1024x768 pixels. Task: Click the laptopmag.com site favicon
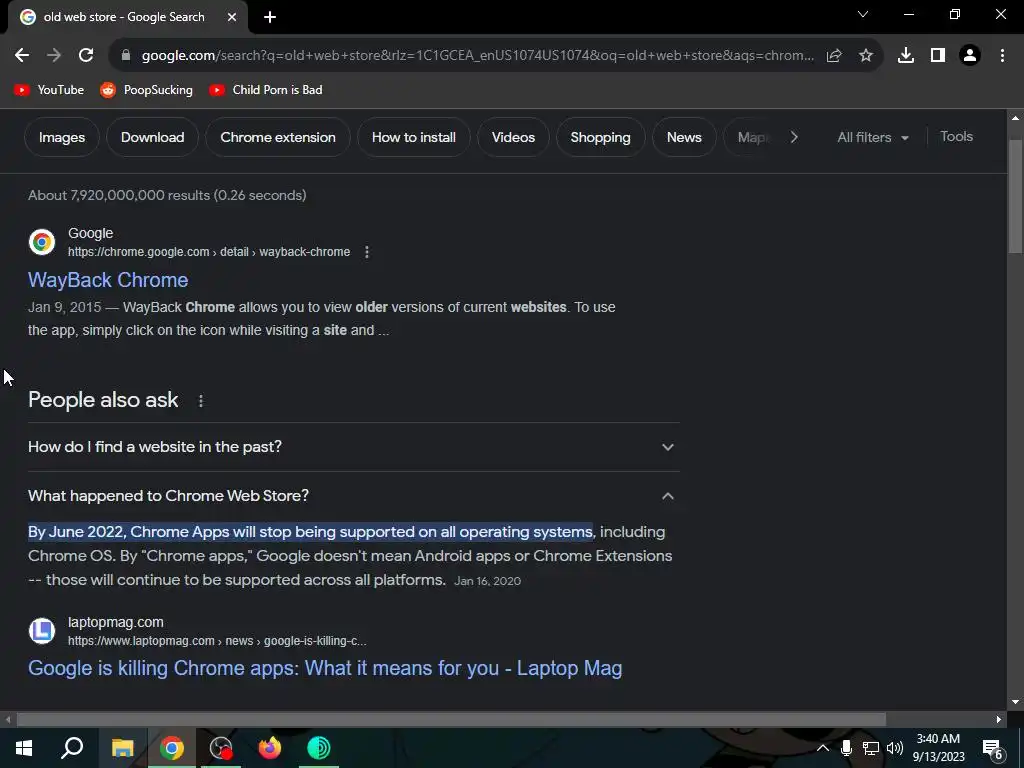(x=42, y=631)
